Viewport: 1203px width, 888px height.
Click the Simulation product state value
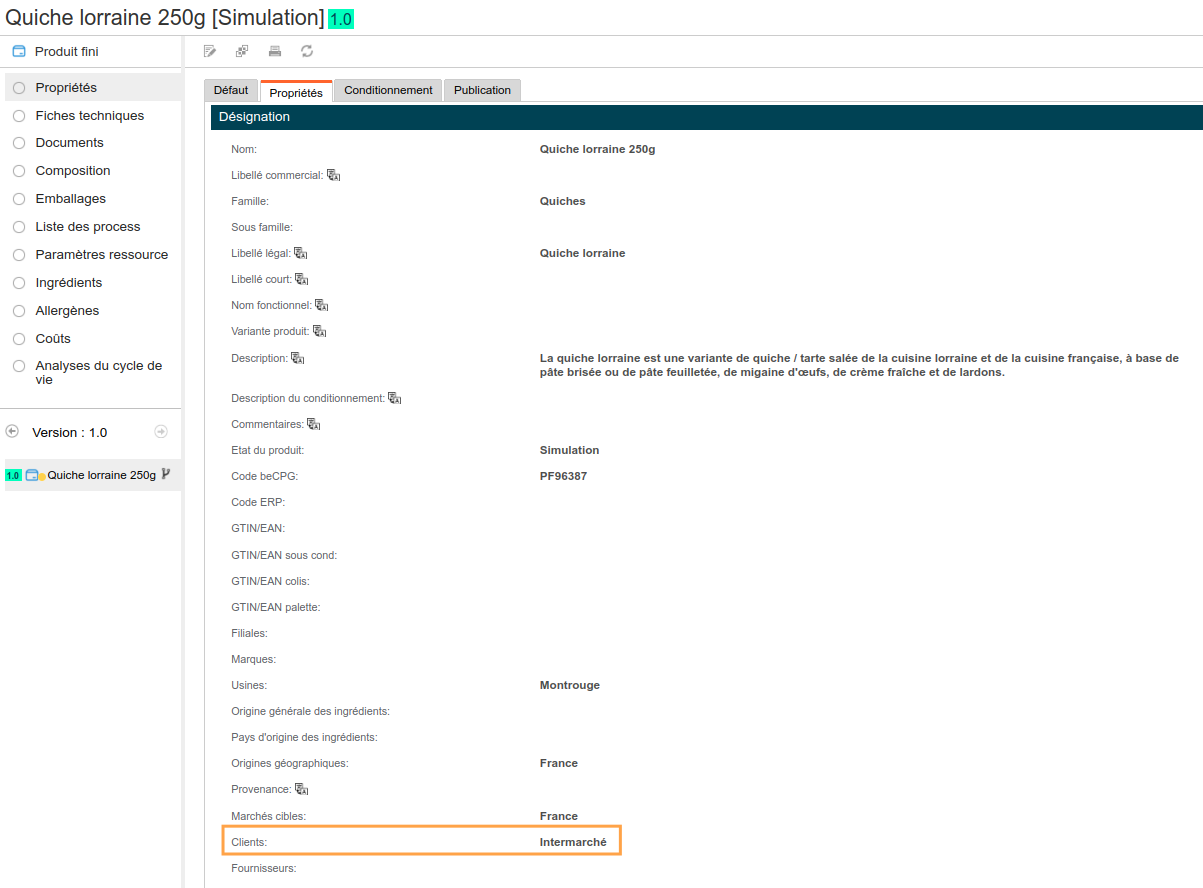(x=570, y=450)
